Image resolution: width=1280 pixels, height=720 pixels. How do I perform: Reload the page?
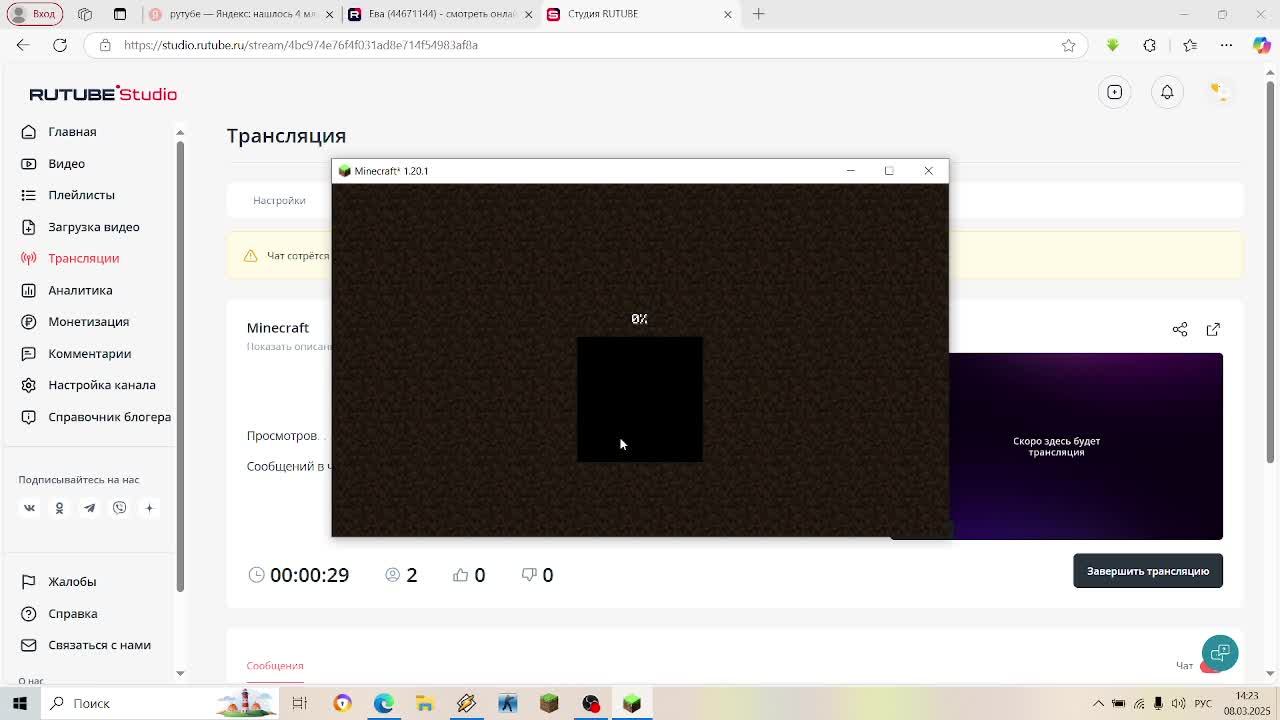point(60,45)
